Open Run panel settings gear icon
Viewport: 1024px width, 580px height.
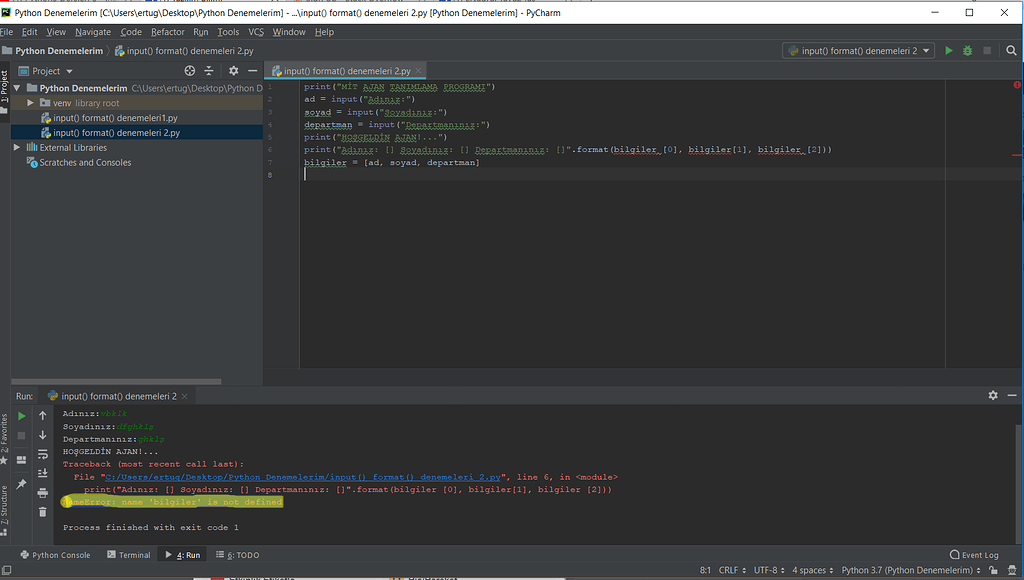(992, 396)
